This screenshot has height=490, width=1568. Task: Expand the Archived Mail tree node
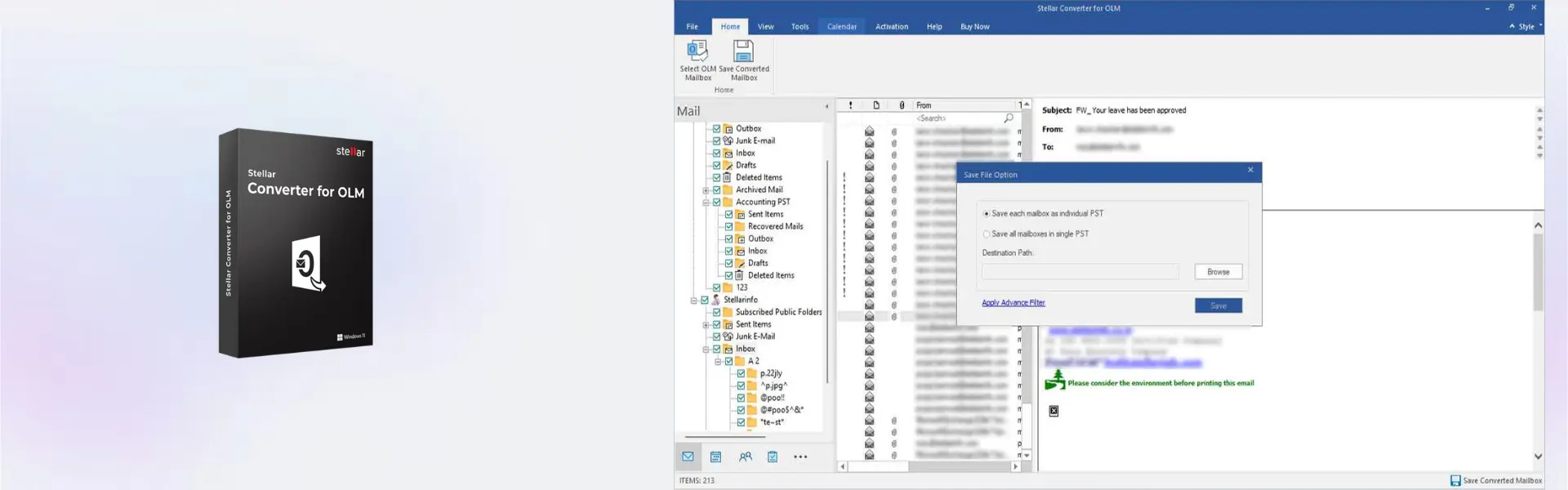pos(706,190)
